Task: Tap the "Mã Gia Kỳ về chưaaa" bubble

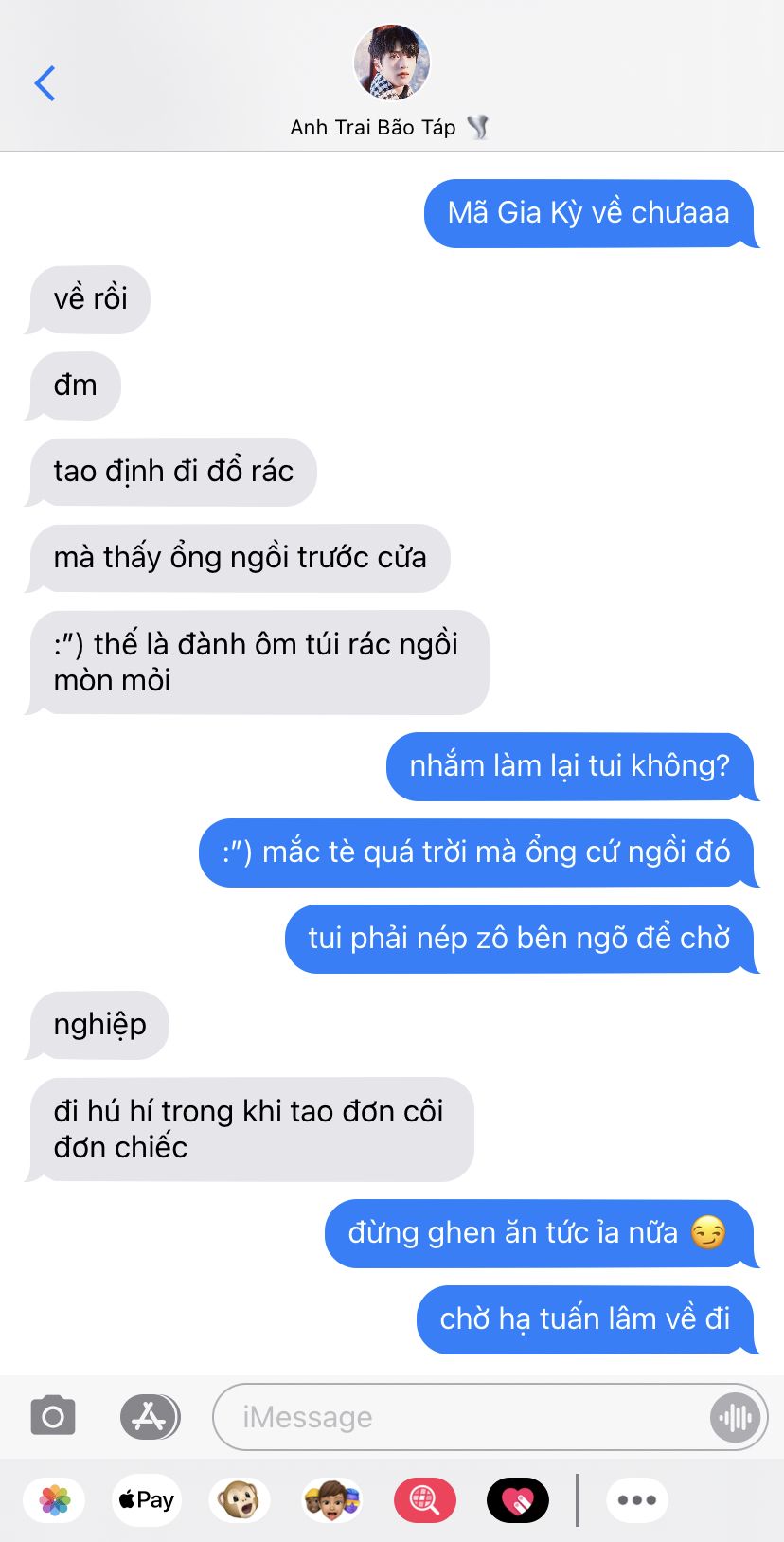Action: 591,213
